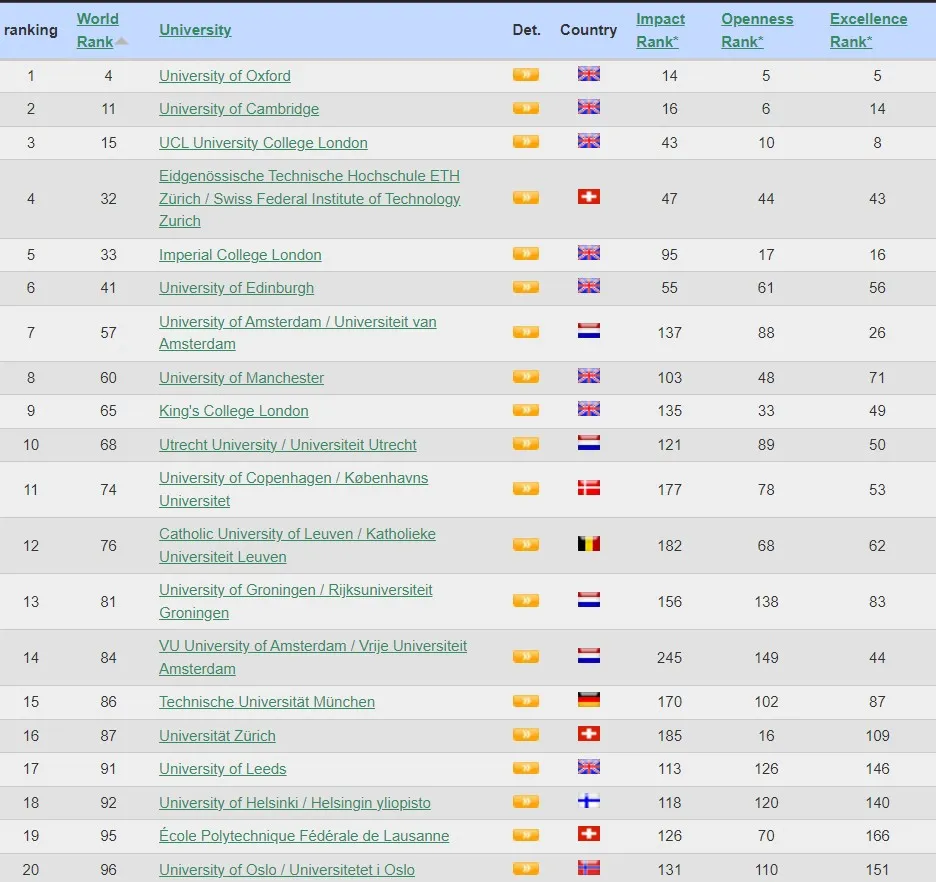Sort table by Excellence Rank header
Image resolution: width=936 pixels, height=882 pixels.
(869, 30)
